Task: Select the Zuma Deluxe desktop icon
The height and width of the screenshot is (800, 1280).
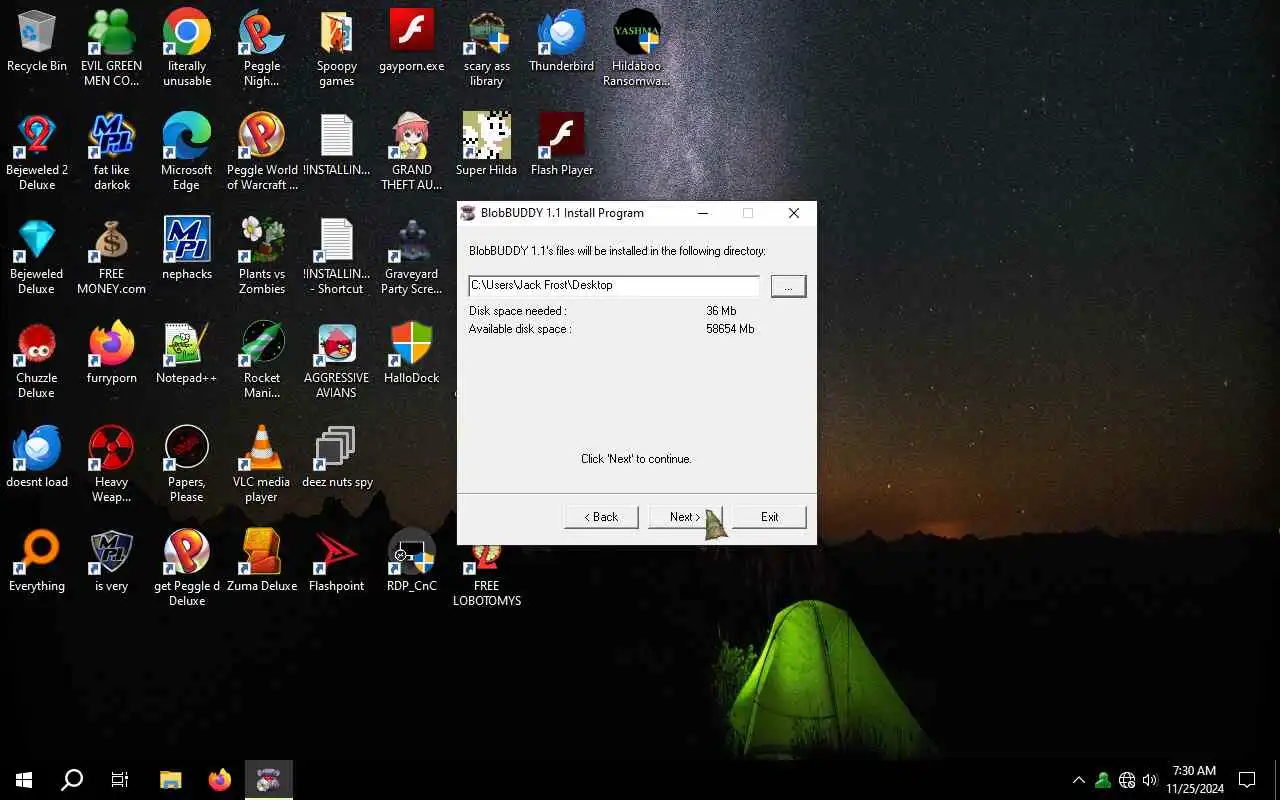Action: tap(262, 561)
